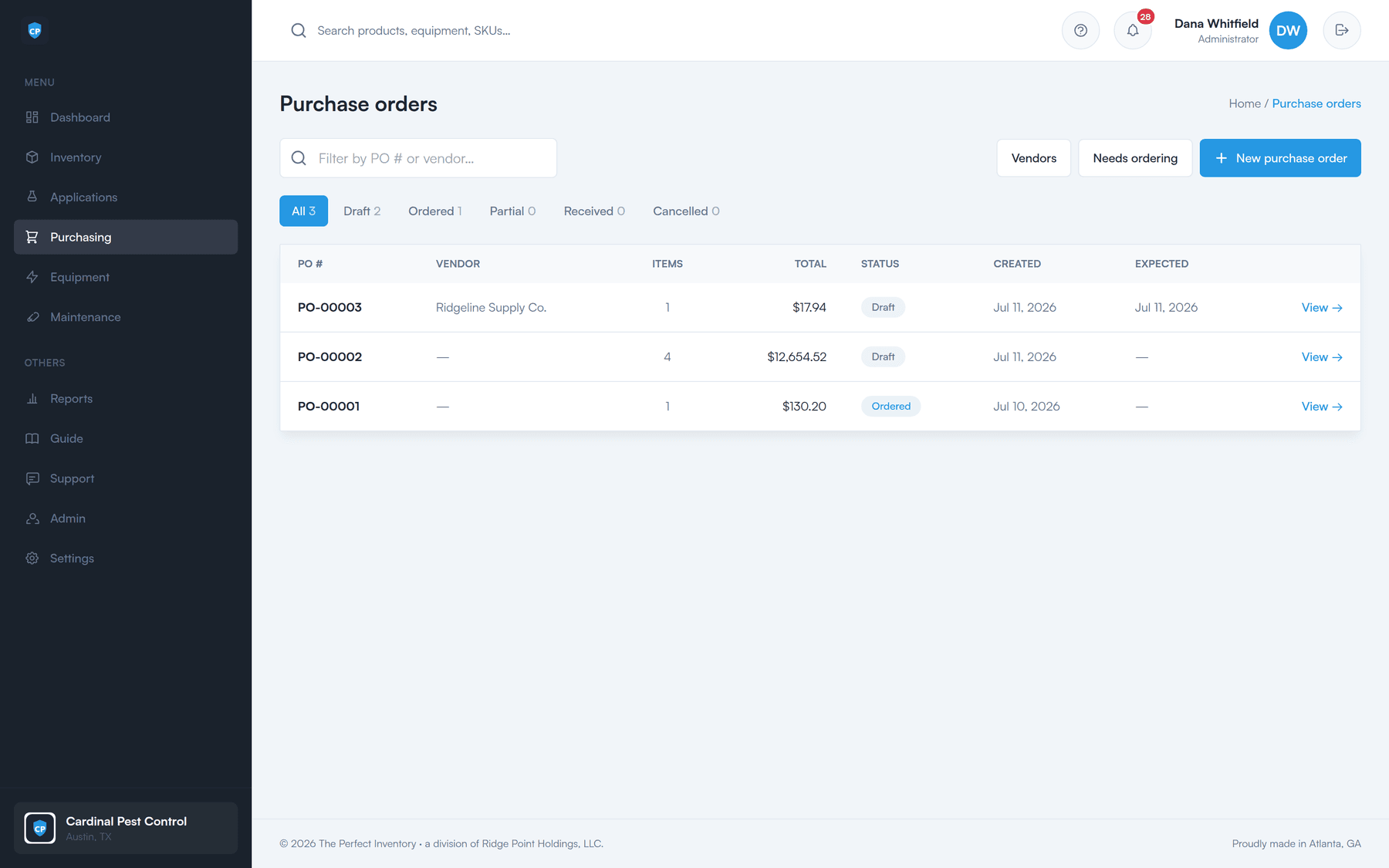Click the Cardinal Pest Control logo icon
The height and width of the screenshot is (868, 1389).
40,829
